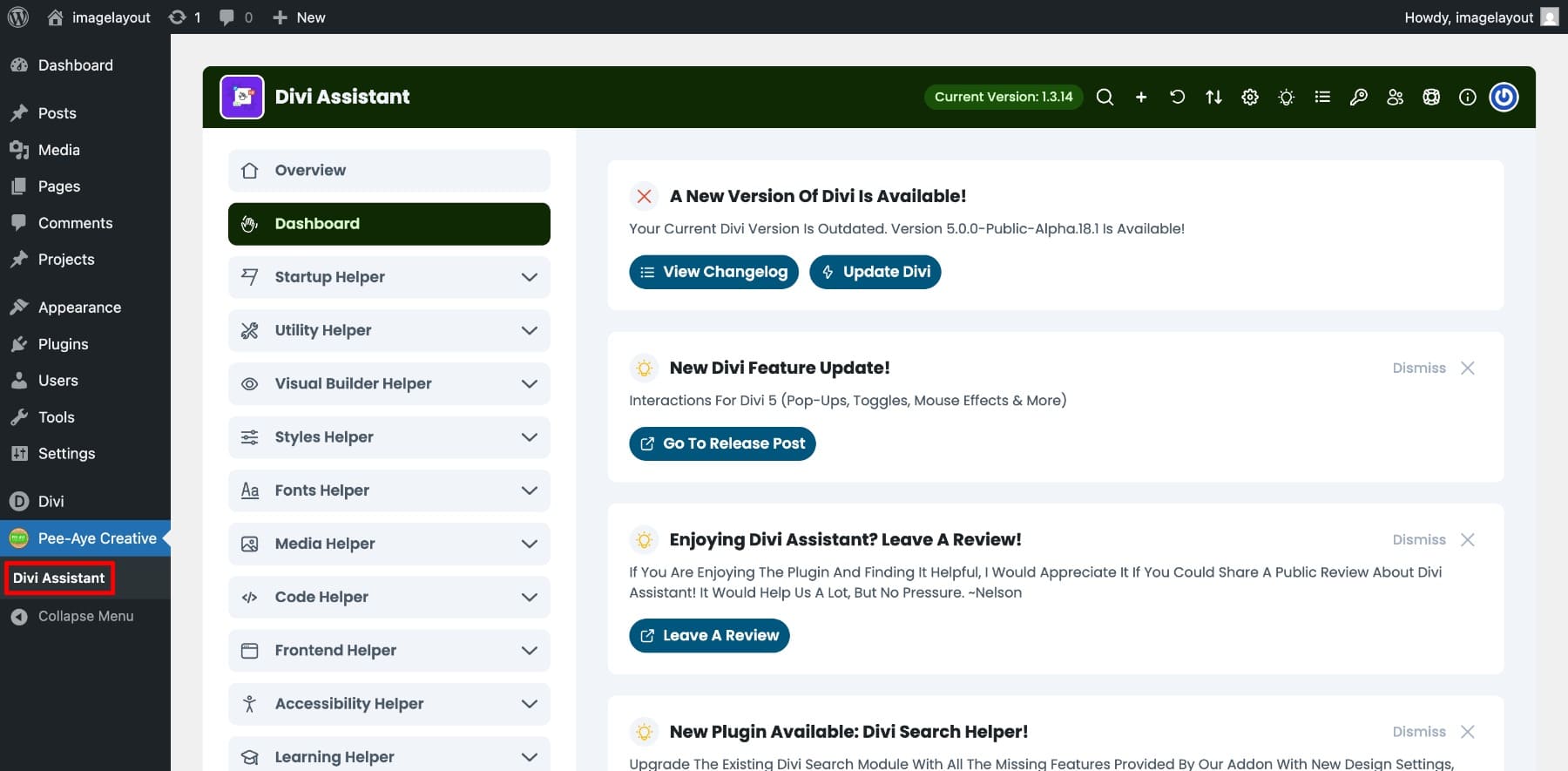Click the user avatar in admin bar
Image resolution: width=1568 pixels, height=771 pixels.
tap(1550, 17)
